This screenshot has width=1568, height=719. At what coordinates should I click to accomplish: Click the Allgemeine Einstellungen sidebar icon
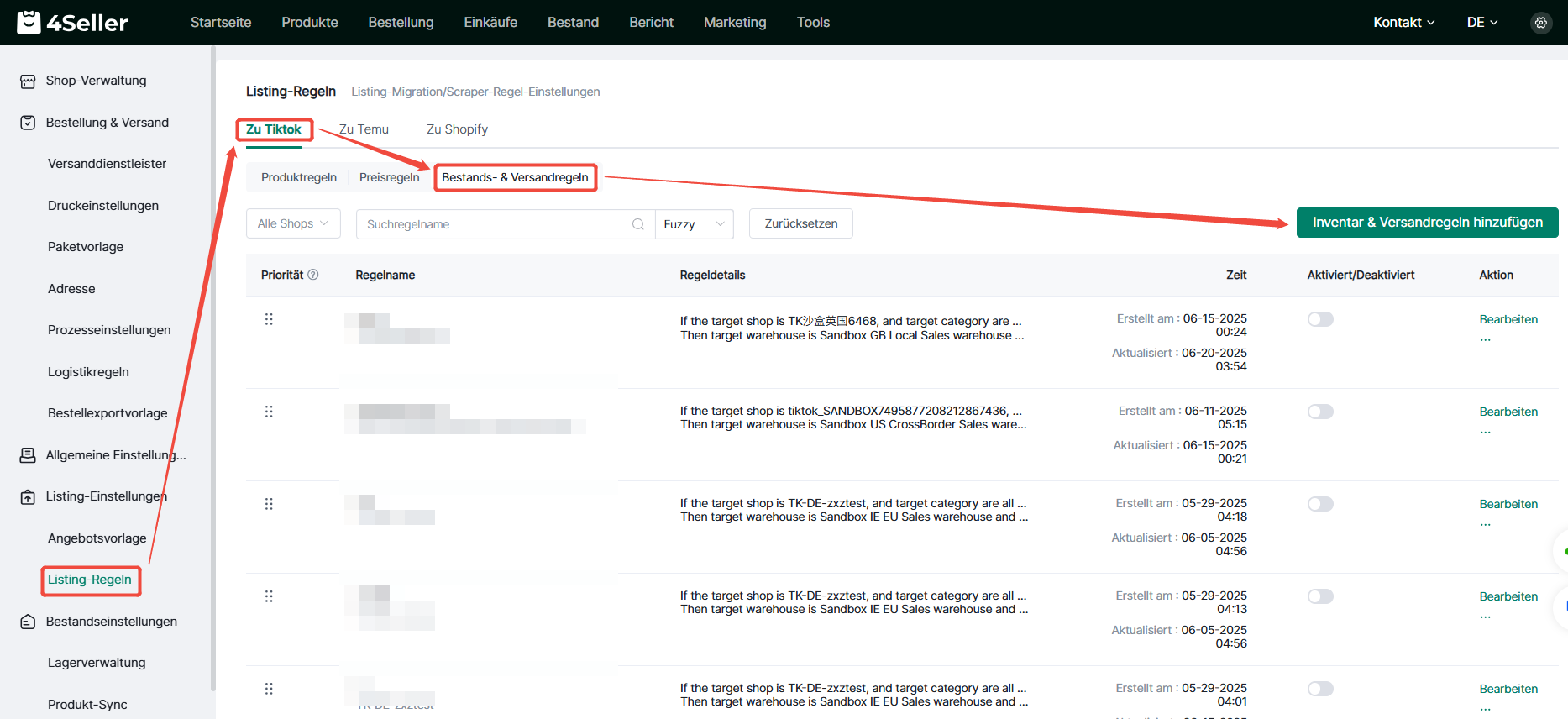tap(28, 455)
